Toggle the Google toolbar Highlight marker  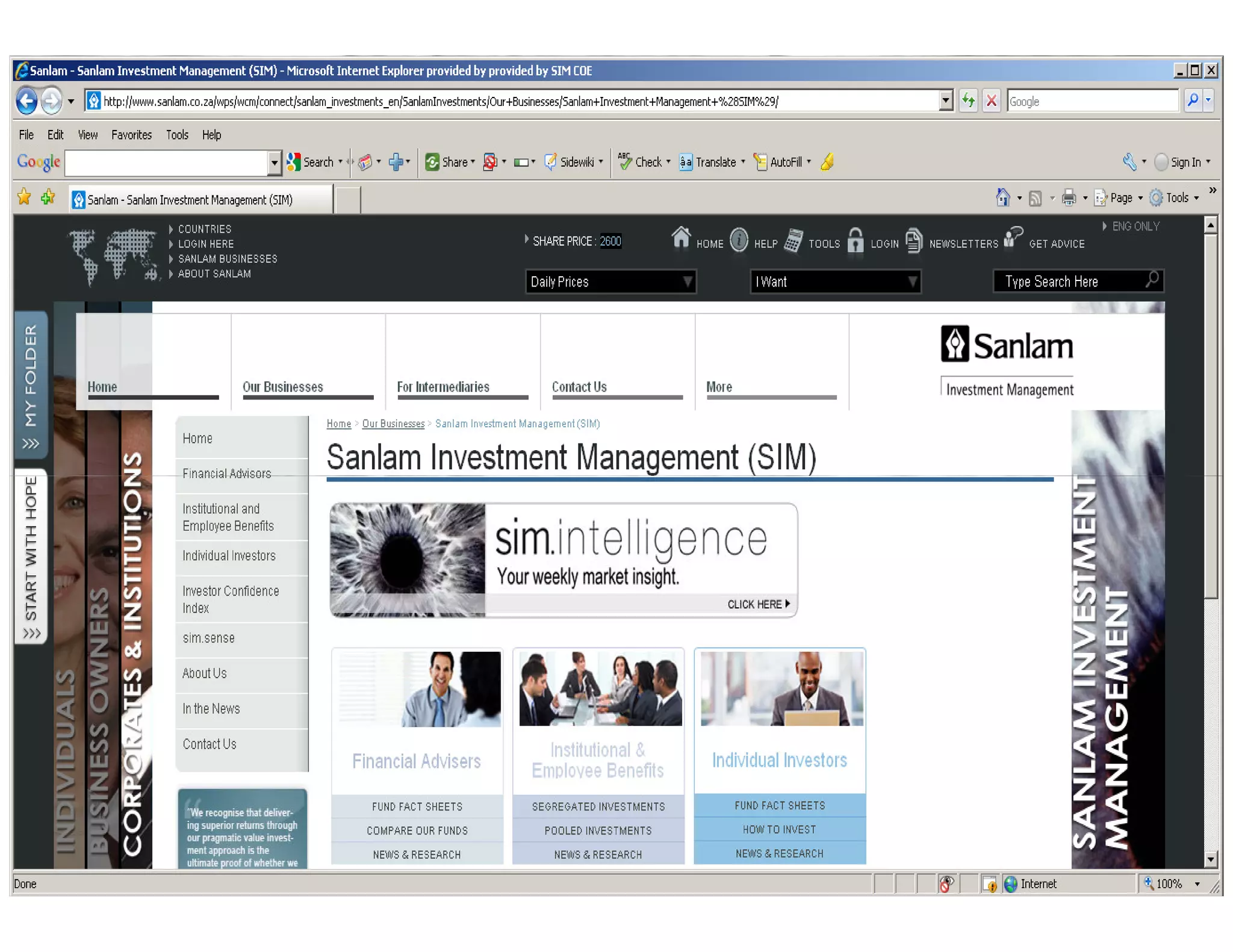tap(827, 162)
